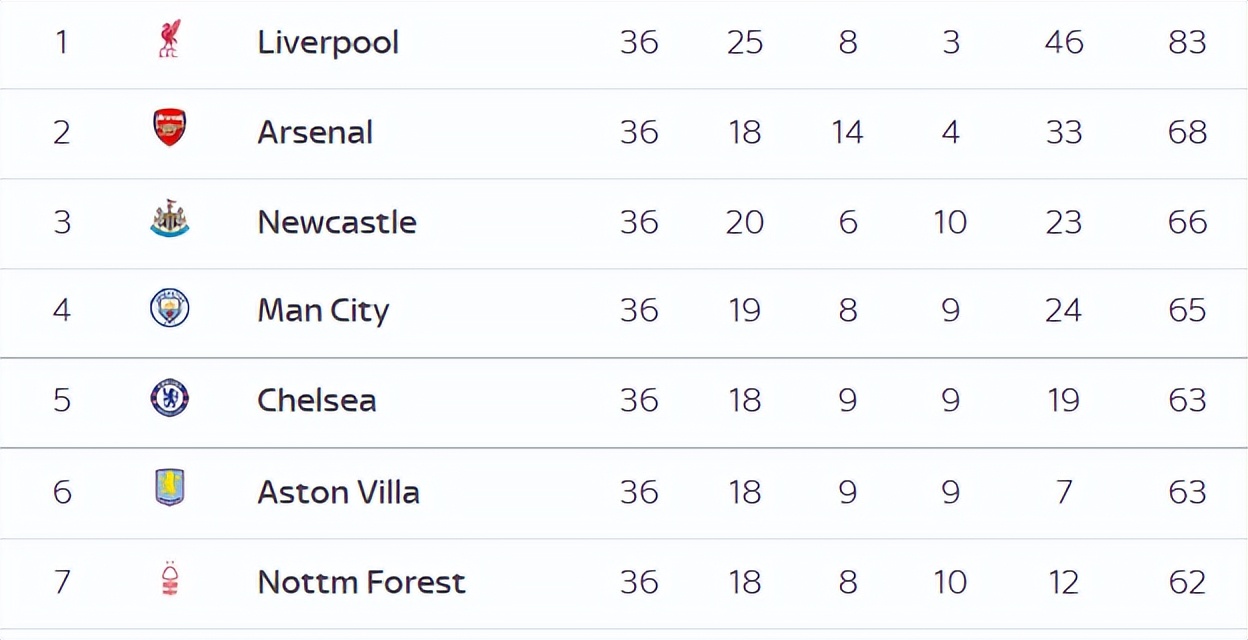
Task: Select position number 5 in table
Action: (x=62, y=400)
